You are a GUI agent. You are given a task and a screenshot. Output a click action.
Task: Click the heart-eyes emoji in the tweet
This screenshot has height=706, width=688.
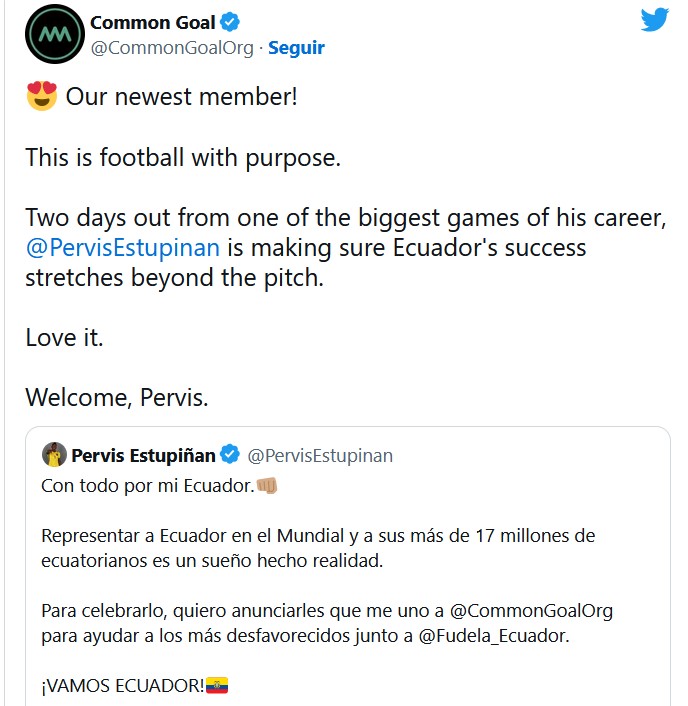(x=41, y=97)
